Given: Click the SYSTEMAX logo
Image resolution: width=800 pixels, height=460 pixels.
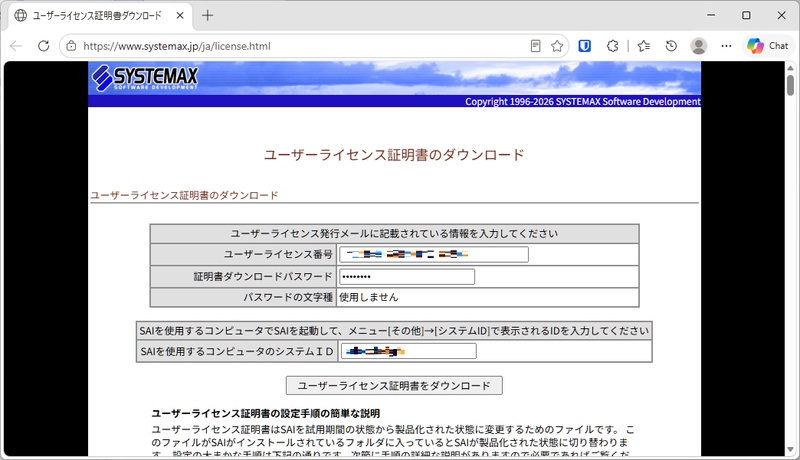Looking at the screenshot, I should [145, 78].
